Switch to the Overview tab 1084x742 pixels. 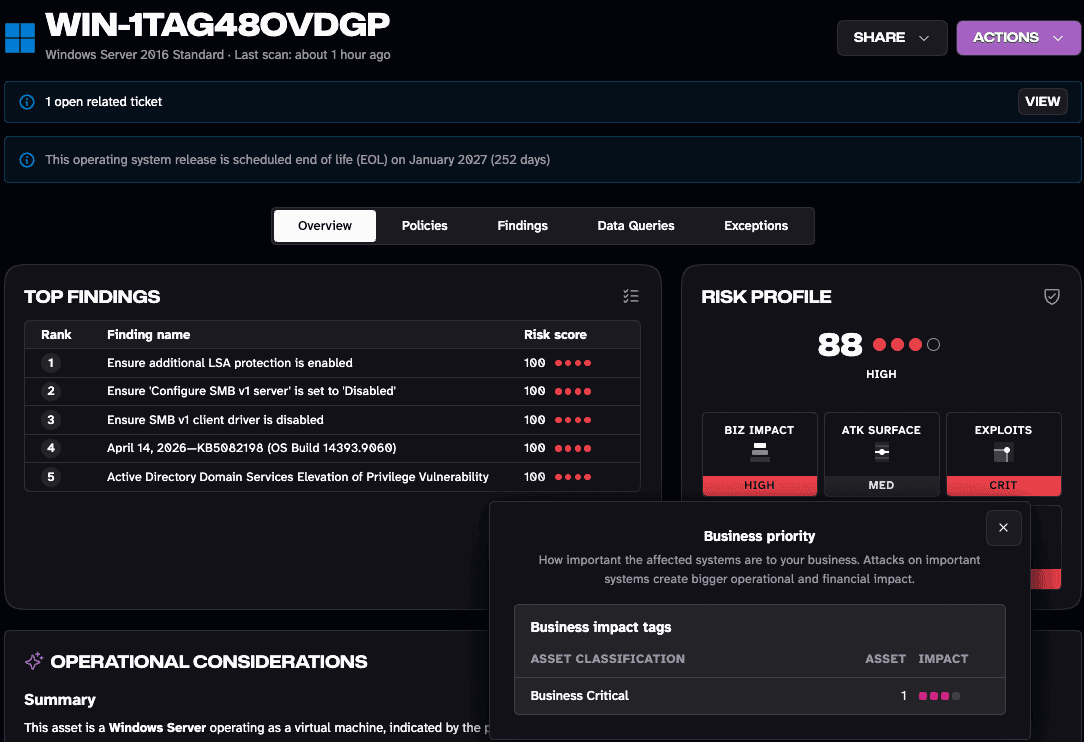(x=325, y=225)
